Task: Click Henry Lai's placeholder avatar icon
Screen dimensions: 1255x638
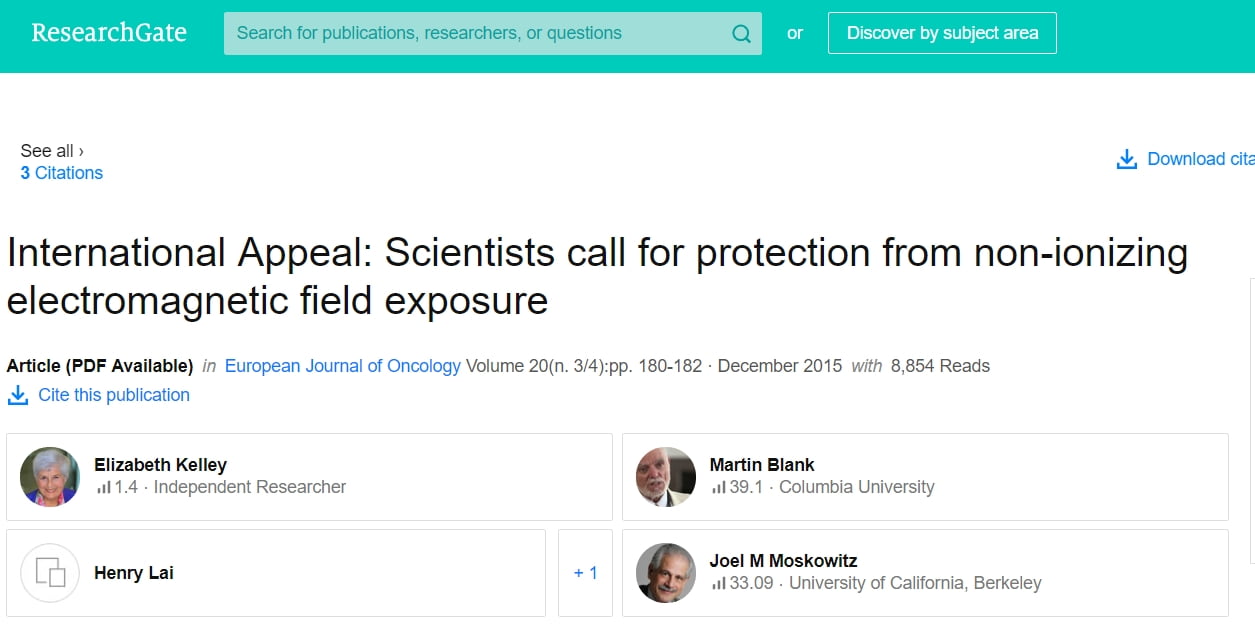Action: point(50,573)
